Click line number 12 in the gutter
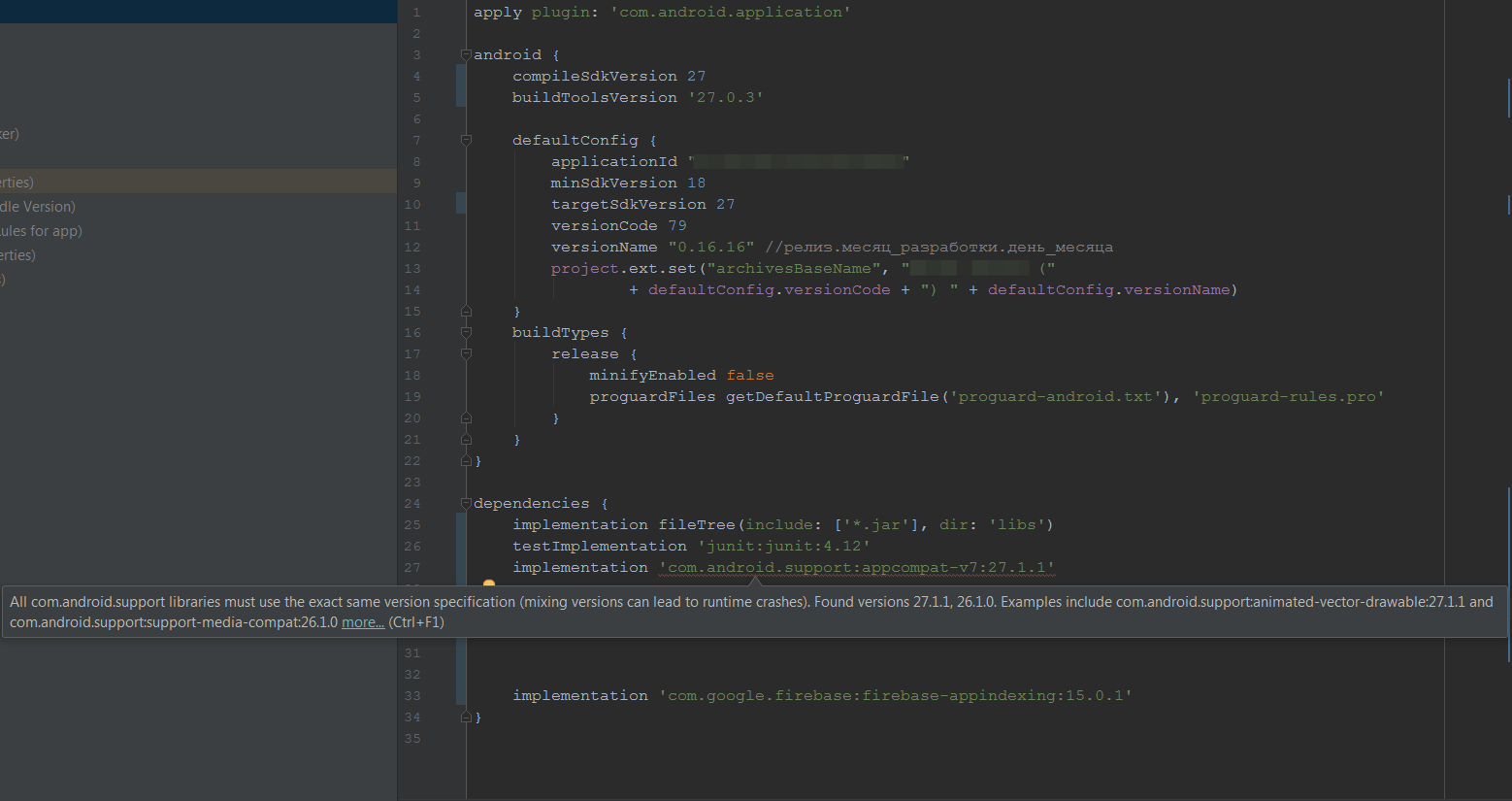Viewport: 1512px width, 801px height. click(x=412, y=248)
